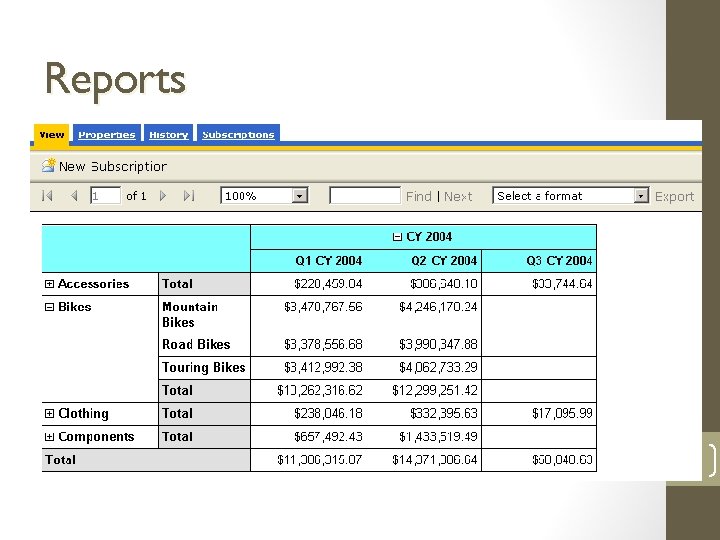This screenshot has width=720, height=540.
Task: Click the Q3 CY 2004 column header
Action: (x=559, y=261)
